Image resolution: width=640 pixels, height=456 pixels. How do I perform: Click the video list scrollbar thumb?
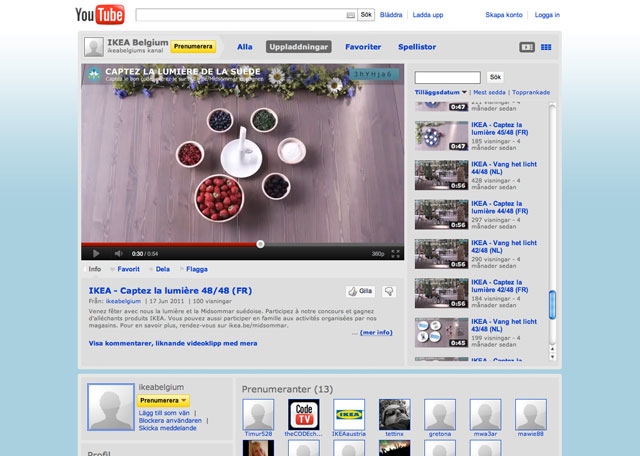(552, 305)
